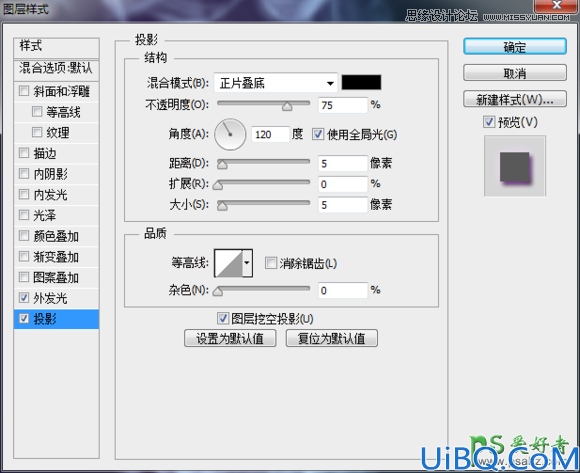Open the 等高线 contour picker arrow
The width and height of the screenshot is (580, 473).
coord(247,263)
